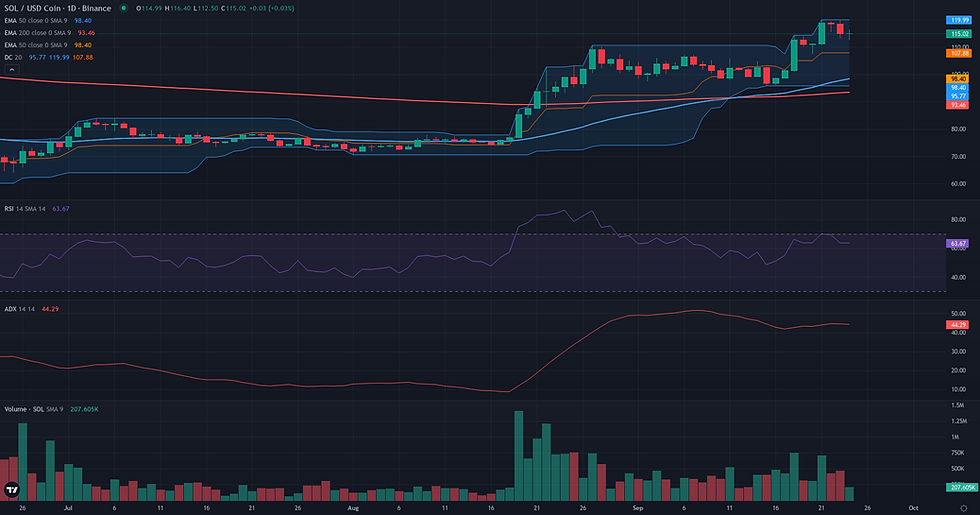Click the 750K volume scale tick
This screenshot has width=980, height=515.
(x=958, y=452)
